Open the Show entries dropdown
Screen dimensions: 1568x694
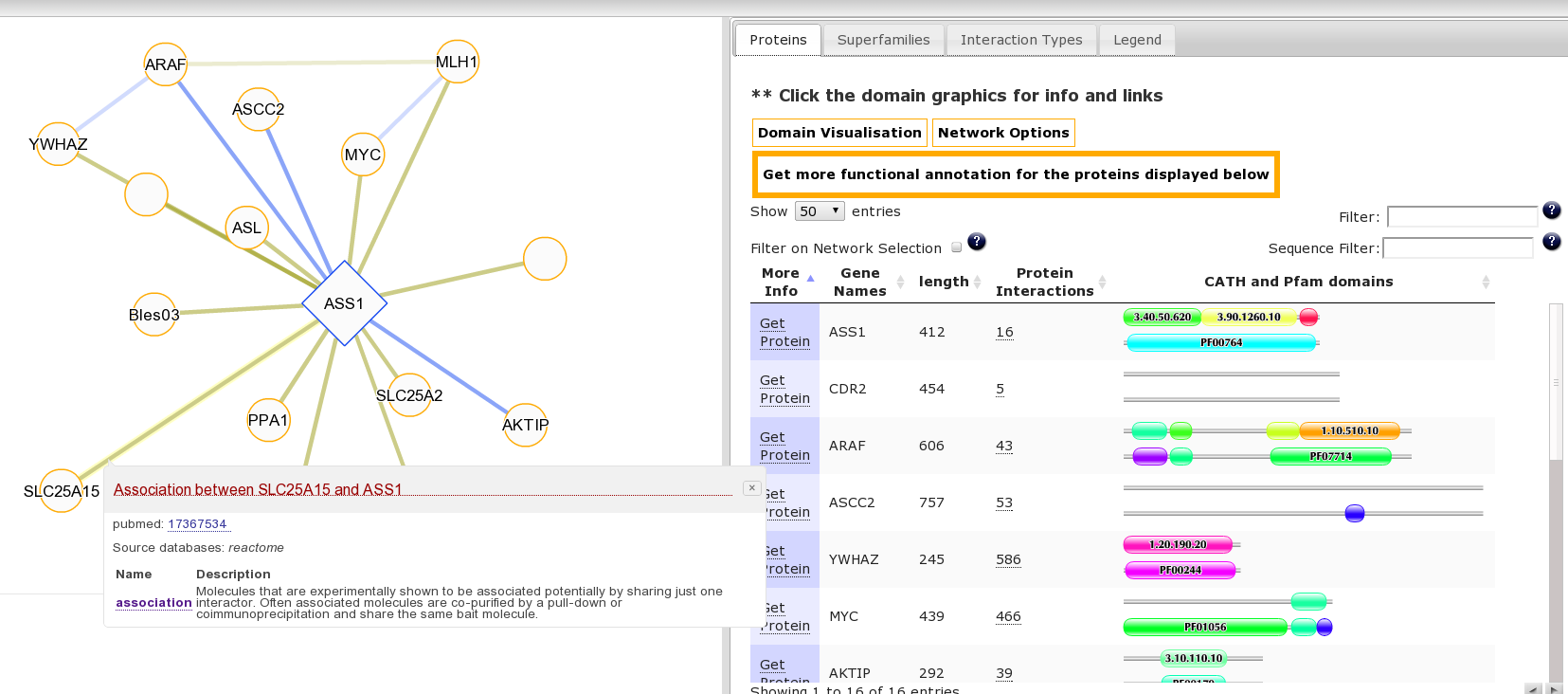(x=820, y=211)
